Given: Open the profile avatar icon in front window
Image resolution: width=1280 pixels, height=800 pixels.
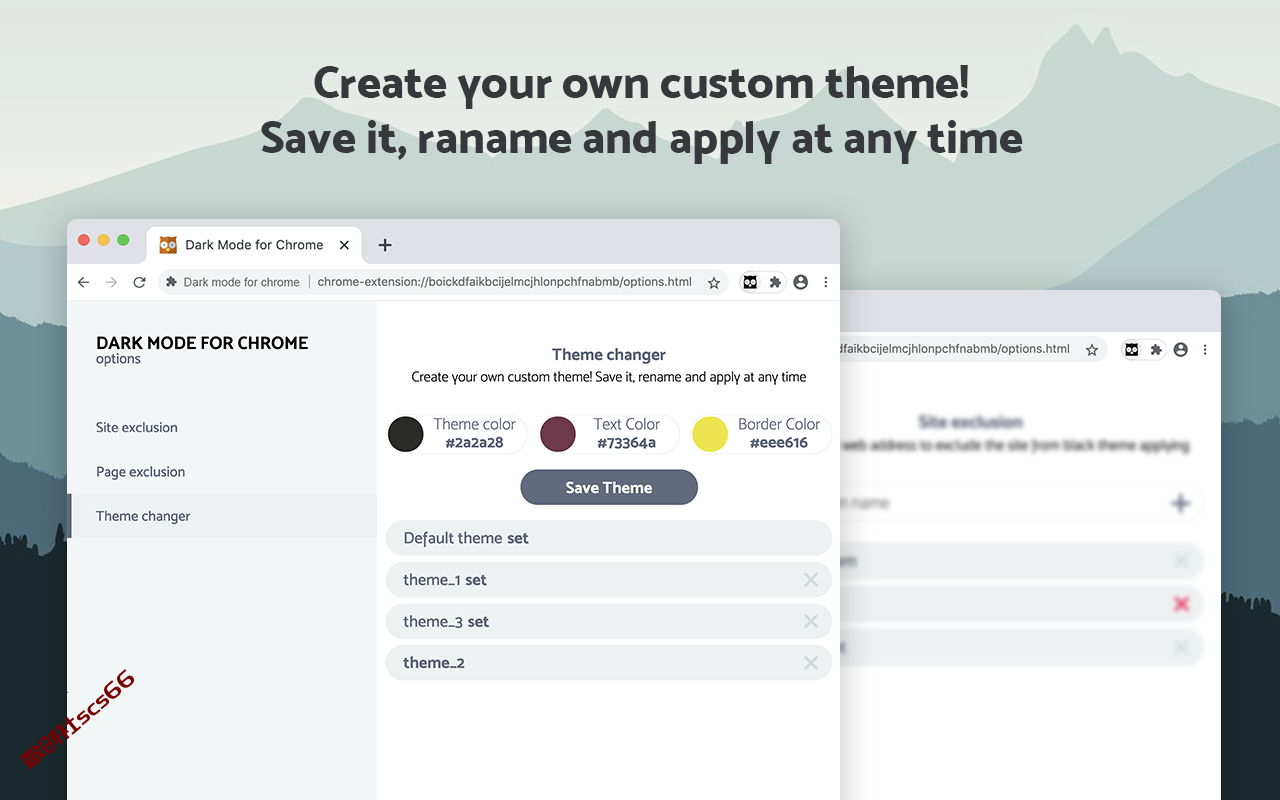Looking at the screenshot, I should point(800,282).
